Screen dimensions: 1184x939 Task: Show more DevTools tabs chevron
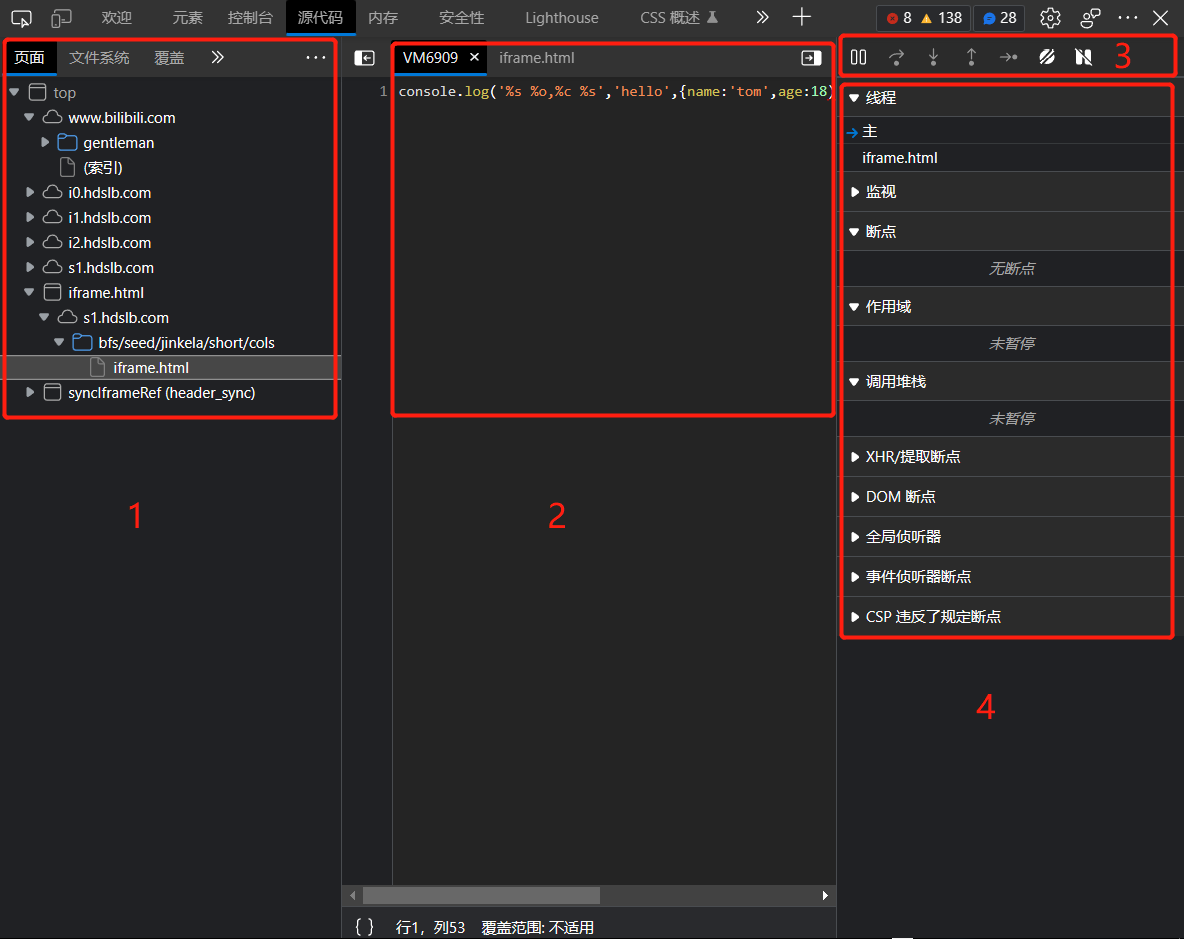point(762,17)
